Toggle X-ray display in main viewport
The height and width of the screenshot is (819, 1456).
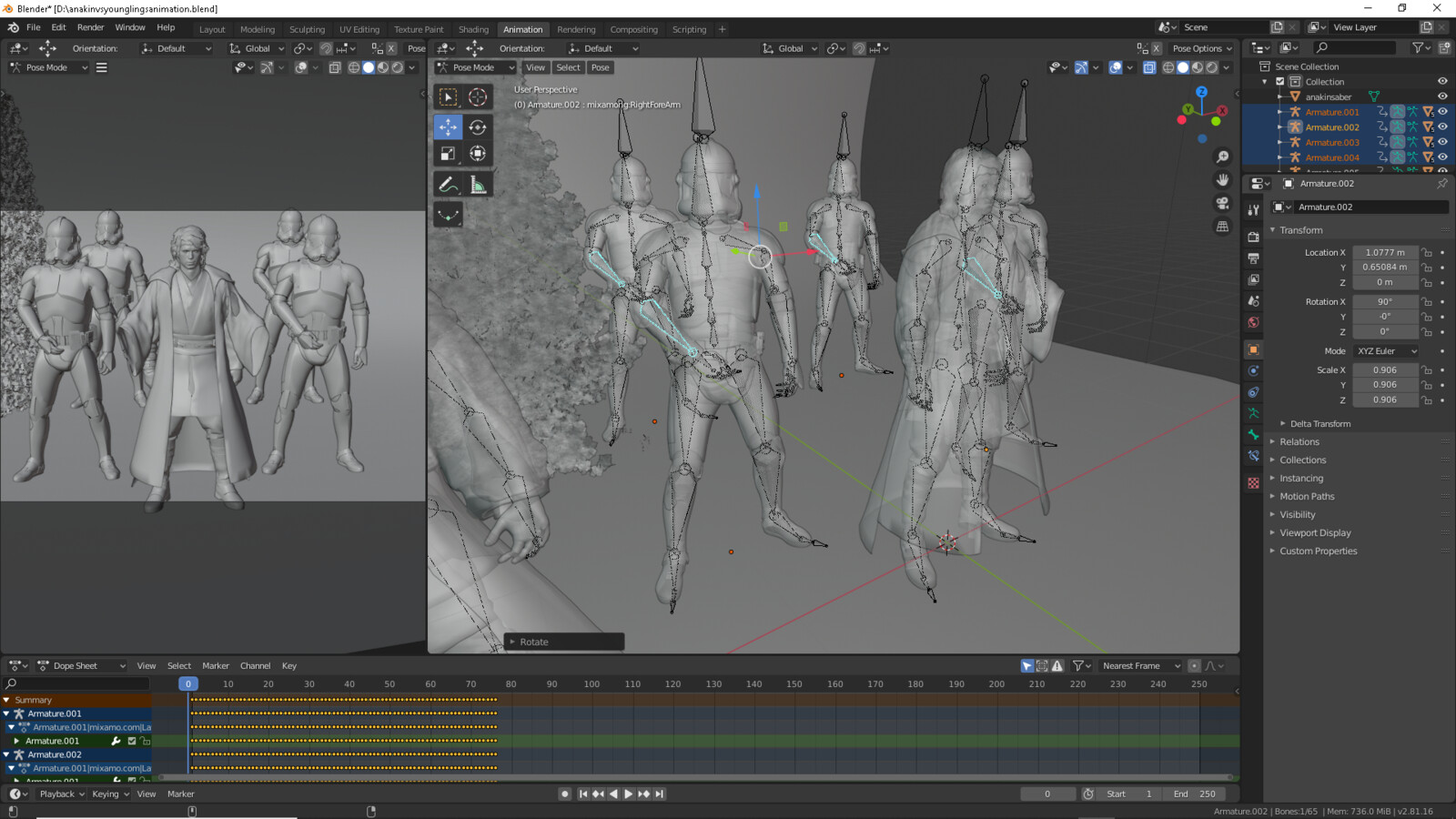point(1149,67)
